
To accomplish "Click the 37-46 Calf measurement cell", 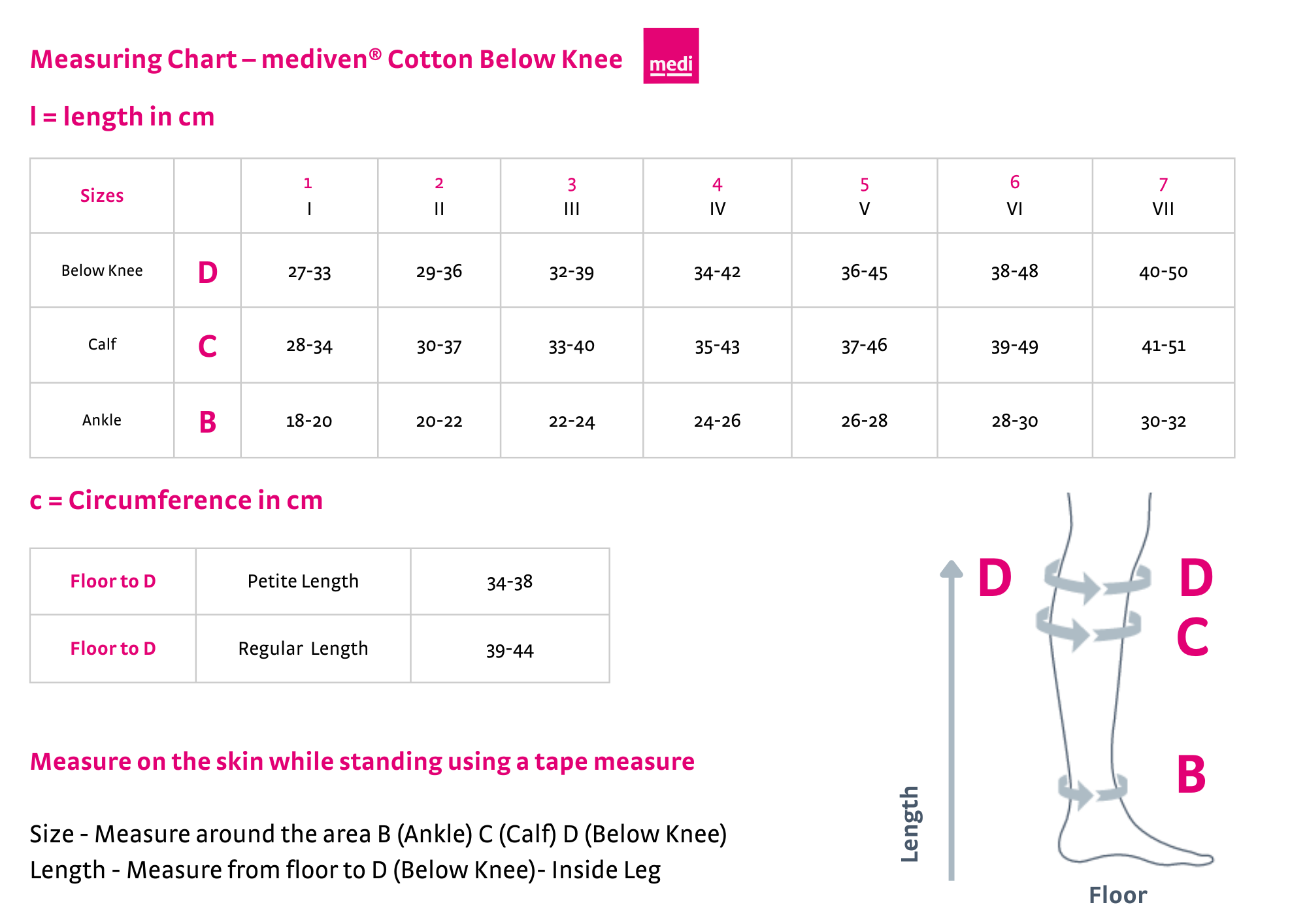I will [x=864, y=346].
